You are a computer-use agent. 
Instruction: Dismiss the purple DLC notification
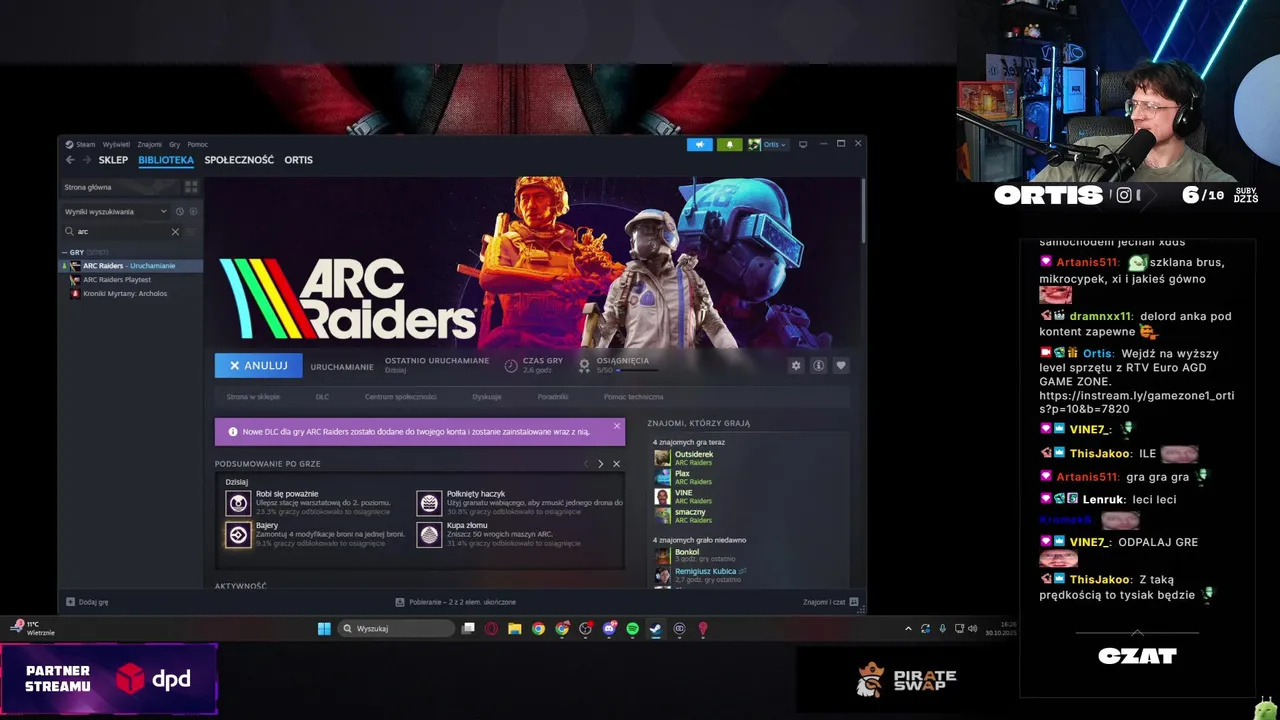(616, 426)
